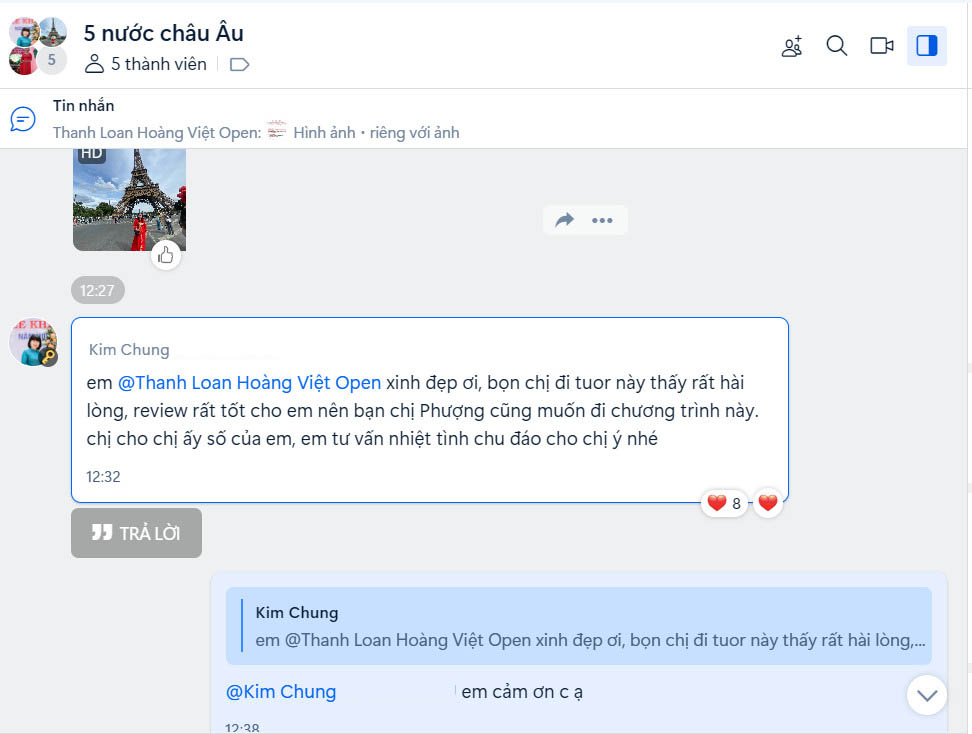The width and height of the screenshot is (972, 734).
Task: Click the @Thanh Loan Hoàng Việt Open mention
Action: tap(249, 382)
